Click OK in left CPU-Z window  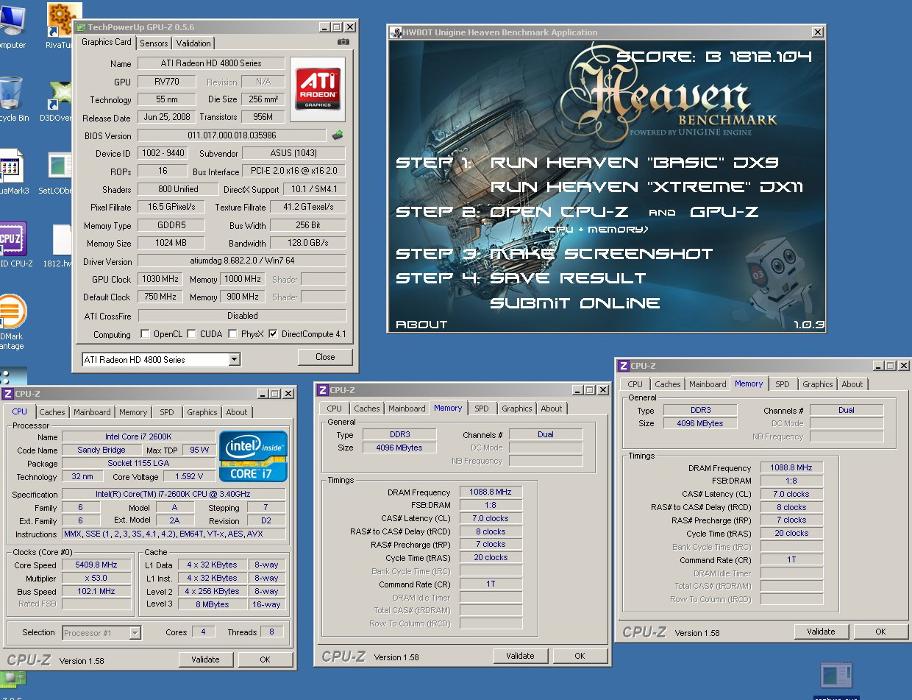(x=265, y=659)
